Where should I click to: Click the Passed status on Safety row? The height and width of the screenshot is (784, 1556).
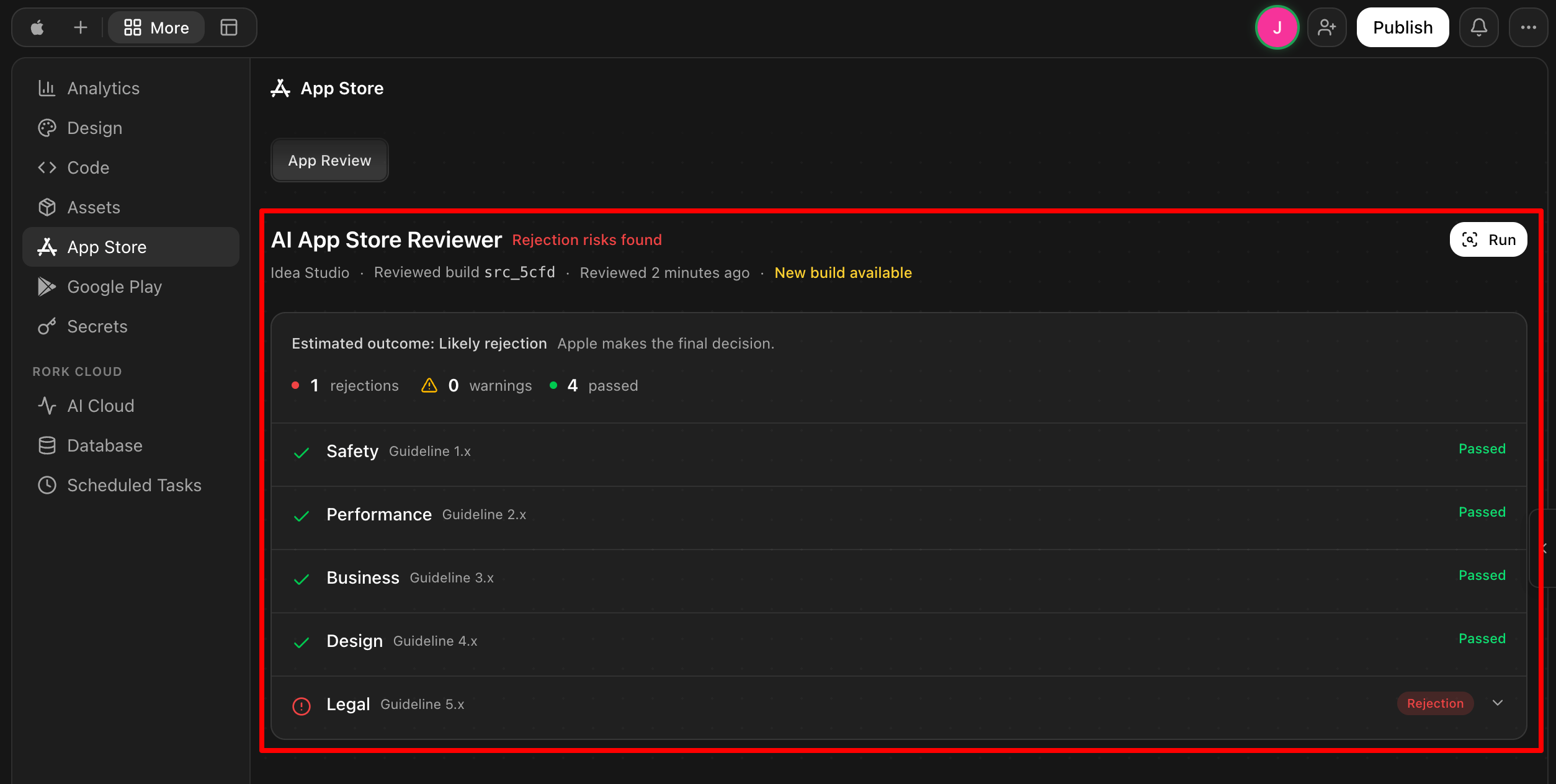pyautogui.click(x=1482, y=448)
